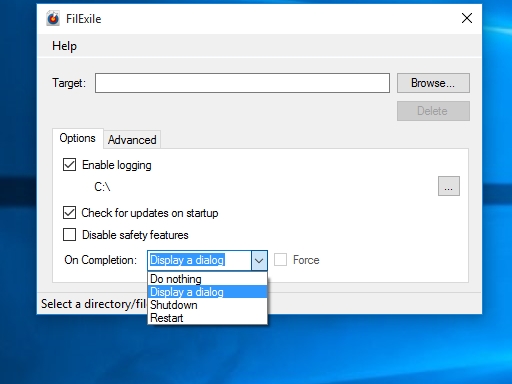Enable Disable safety features checkbox
This screenshot has height=384, width=512.
click(x=69, y=235)
